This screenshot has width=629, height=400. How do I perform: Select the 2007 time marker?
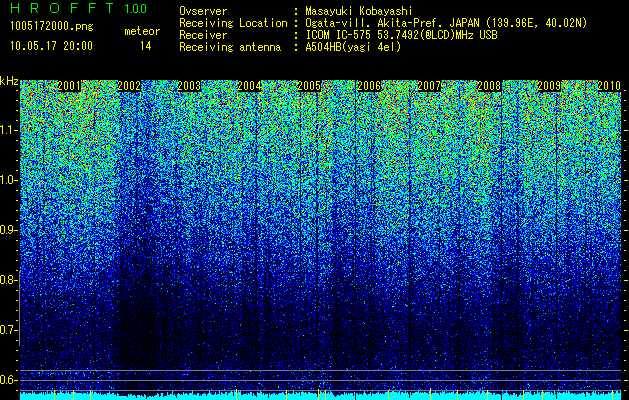click(429, 86)
